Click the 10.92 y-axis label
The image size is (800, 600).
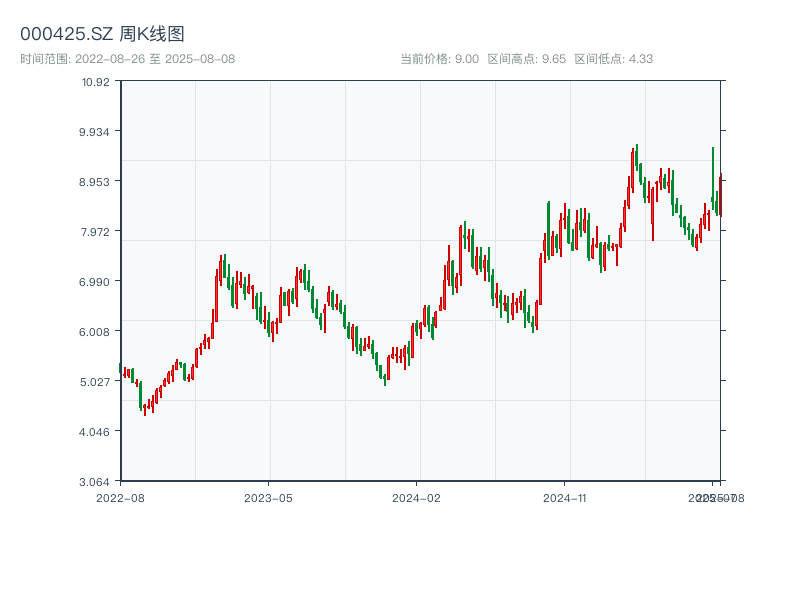click(95, 82)
